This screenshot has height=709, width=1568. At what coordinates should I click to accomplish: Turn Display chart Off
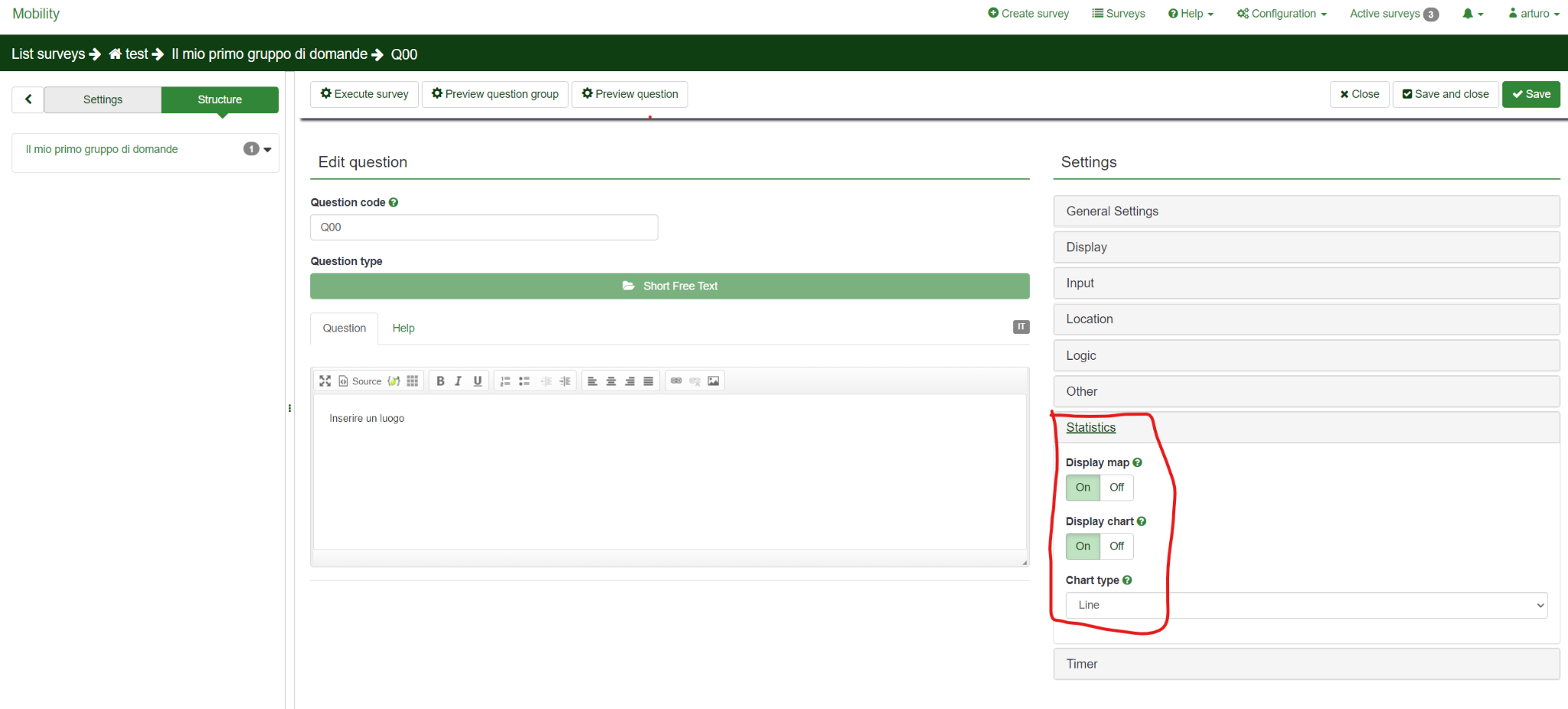click(1116, 547)
